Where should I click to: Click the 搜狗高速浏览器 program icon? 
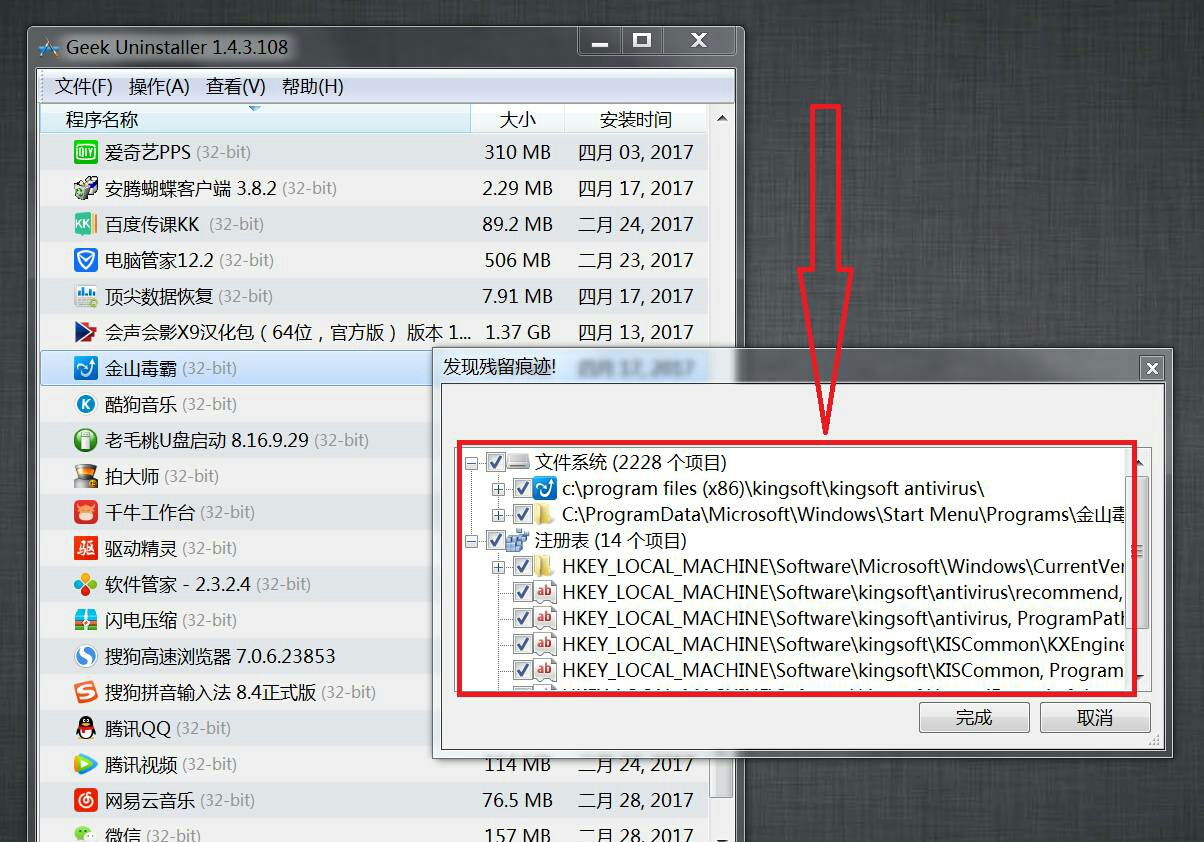86,656
